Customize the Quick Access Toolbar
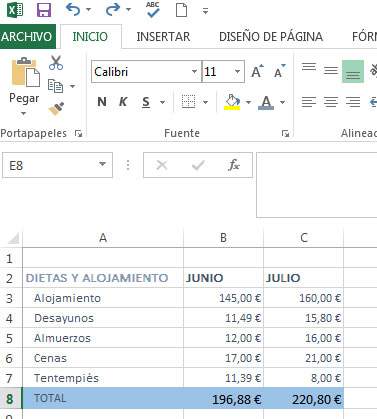The width and height of the screenshot is (377, 419). click(x=205, y=11)
